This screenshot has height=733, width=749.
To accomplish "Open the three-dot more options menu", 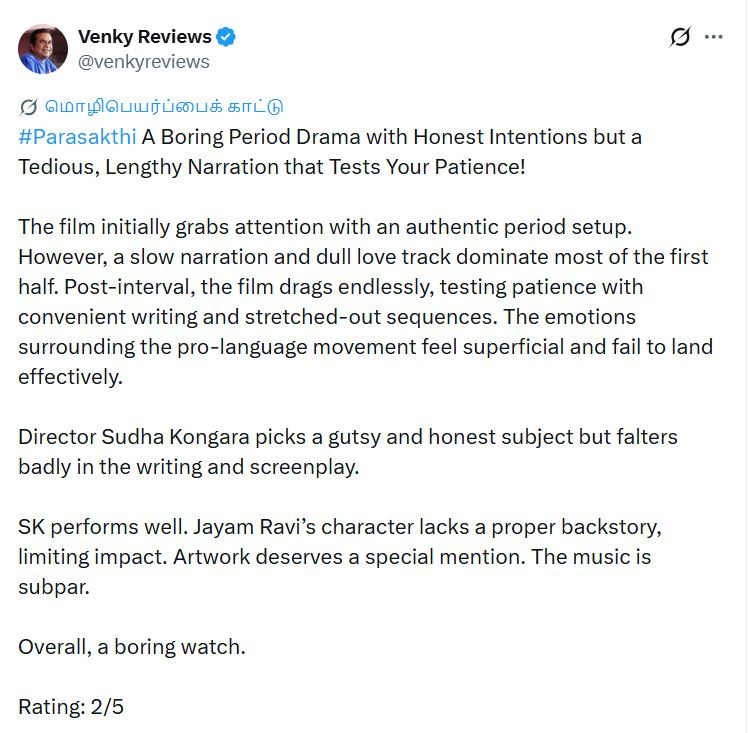I will click(713, 37).
